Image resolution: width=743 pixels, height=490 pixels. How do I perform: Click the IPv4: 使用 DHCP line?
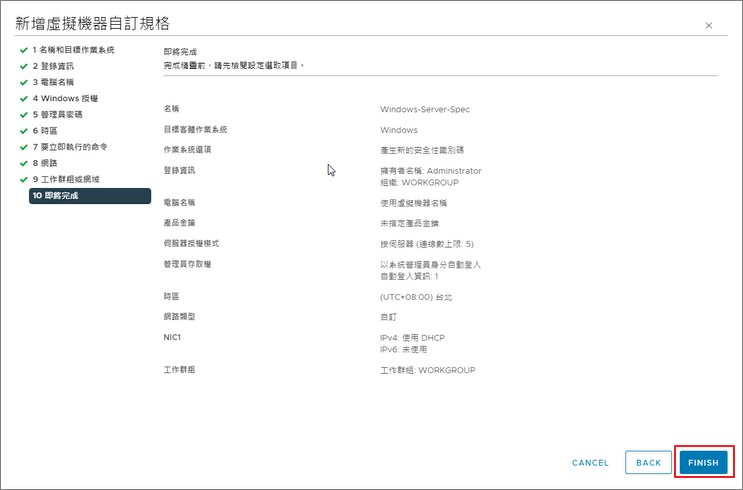412,338
